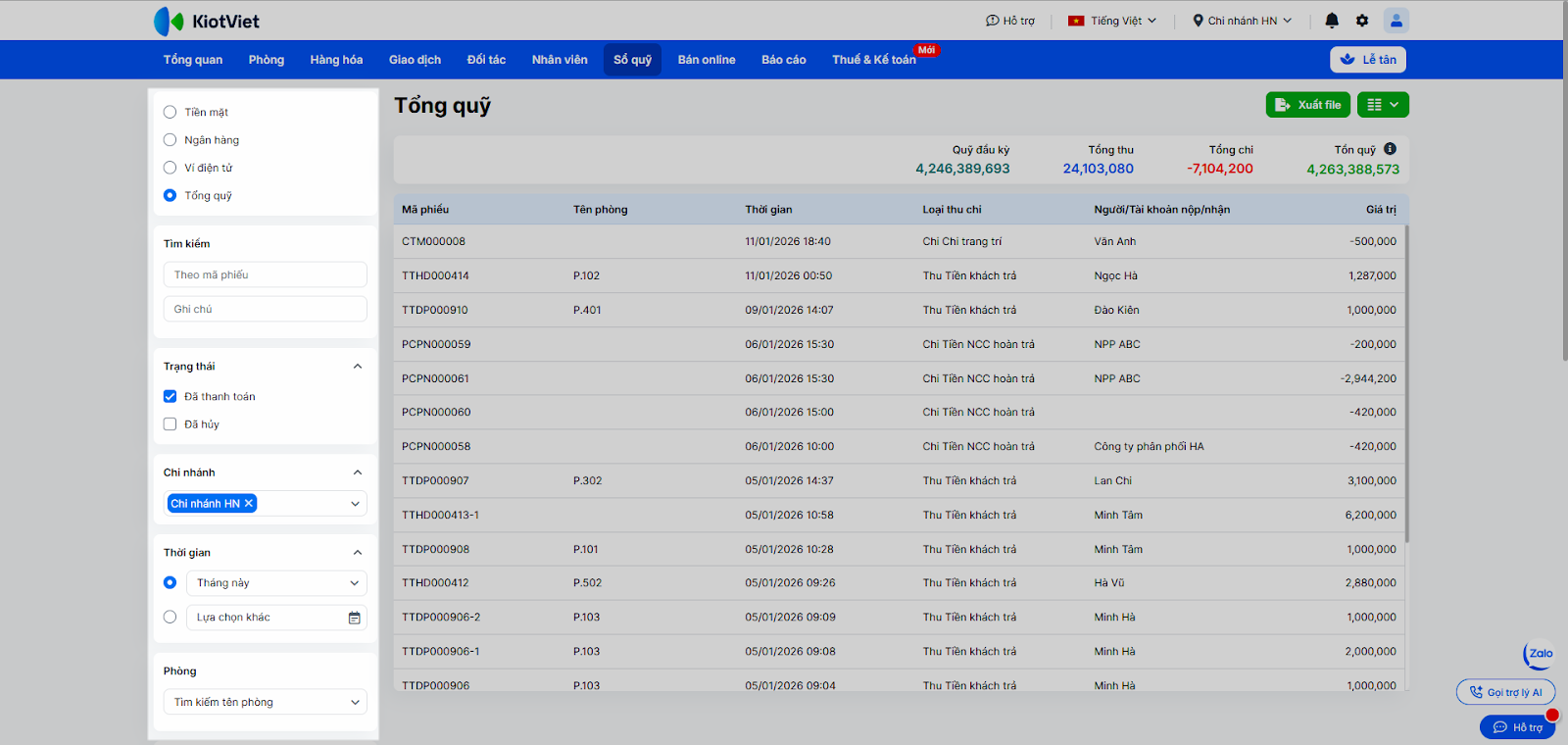Open the user account avatar
The image size is (1568, 745).
1396,21
